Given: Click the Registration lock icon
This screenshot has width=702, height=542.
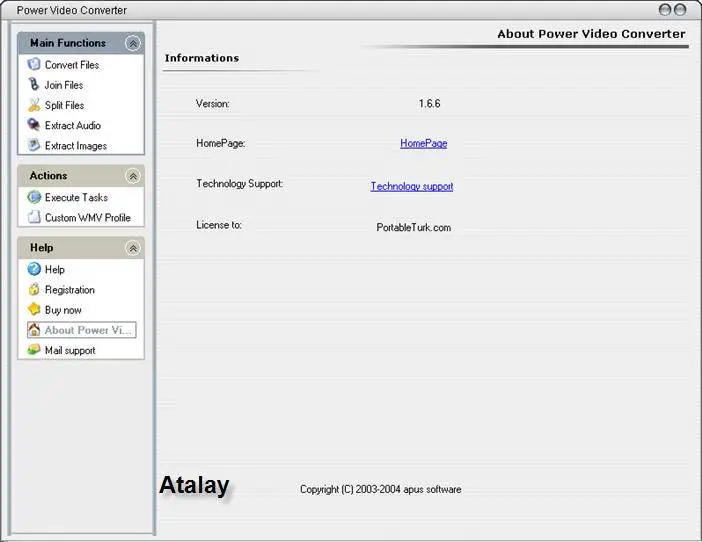Looking at the screenshot, I should (34, 289).
